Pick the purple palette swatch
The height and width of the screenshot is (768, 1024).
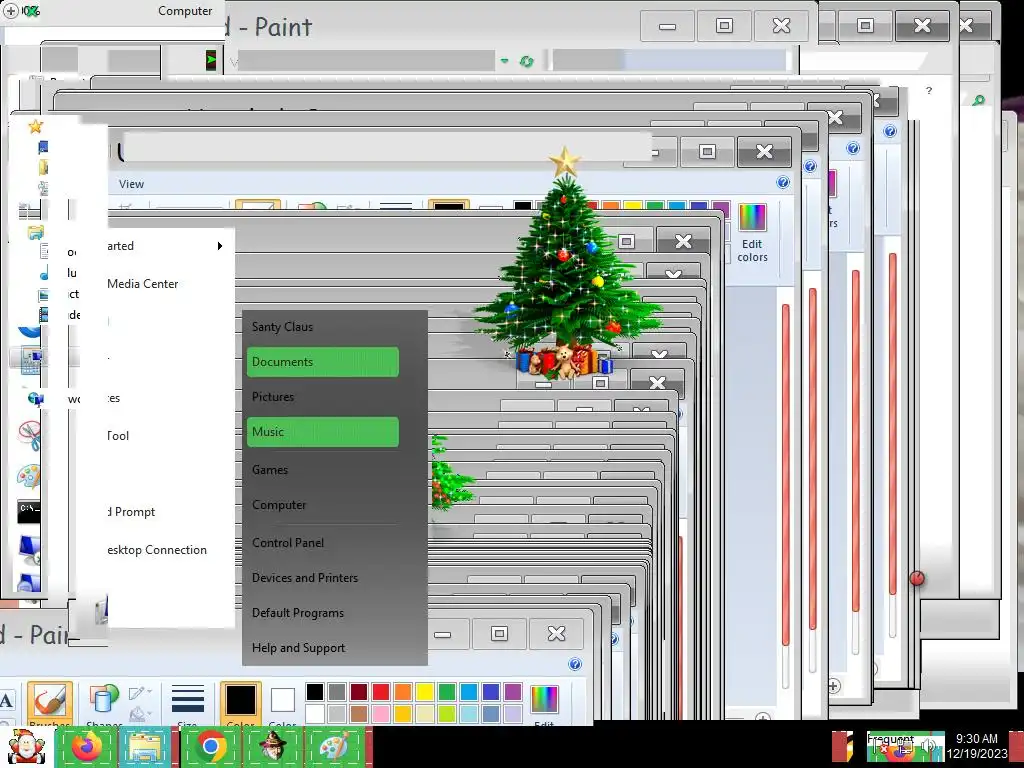click(x=513, y=692)
